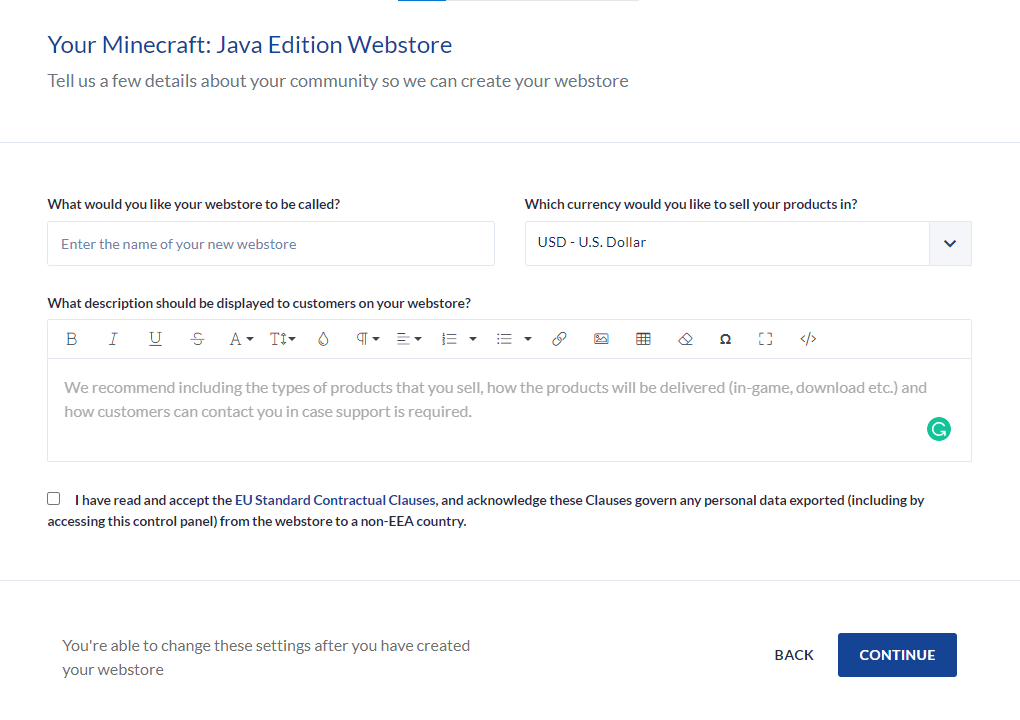
Task: Click into the webstore description text area
Action: click(509, 410)
